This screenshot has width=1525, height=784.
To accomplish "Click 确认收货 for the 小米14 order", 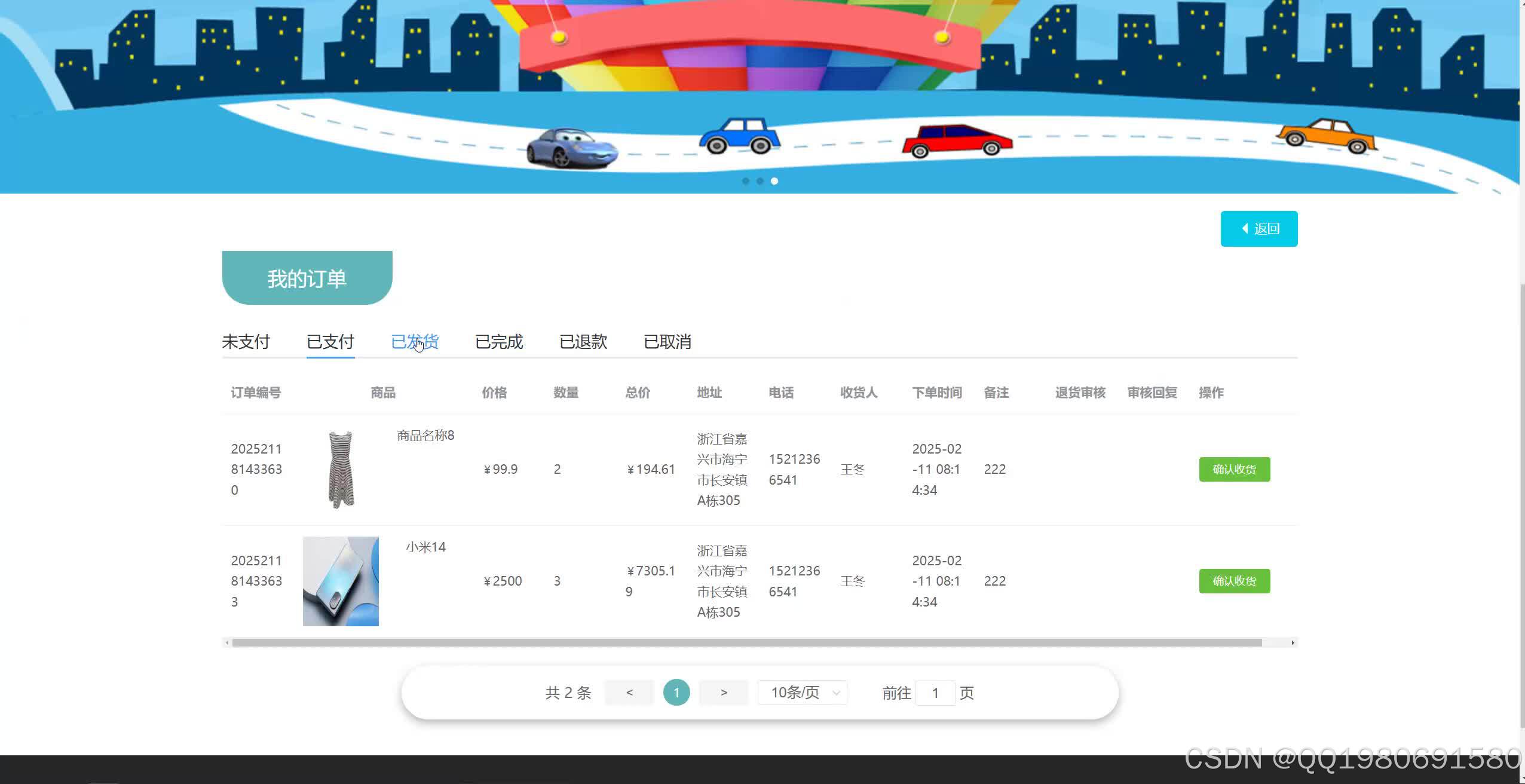I will point(1234,580).
